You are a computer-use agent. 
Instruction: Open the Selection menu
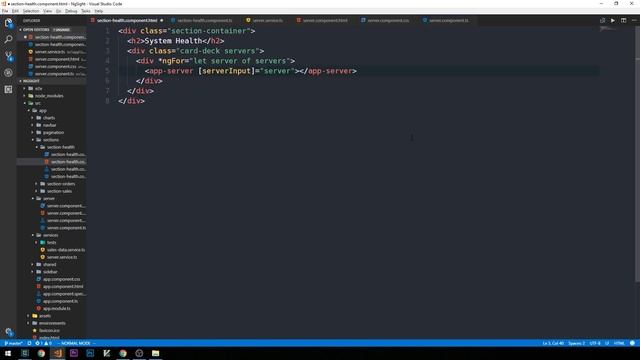click(31, 11)
